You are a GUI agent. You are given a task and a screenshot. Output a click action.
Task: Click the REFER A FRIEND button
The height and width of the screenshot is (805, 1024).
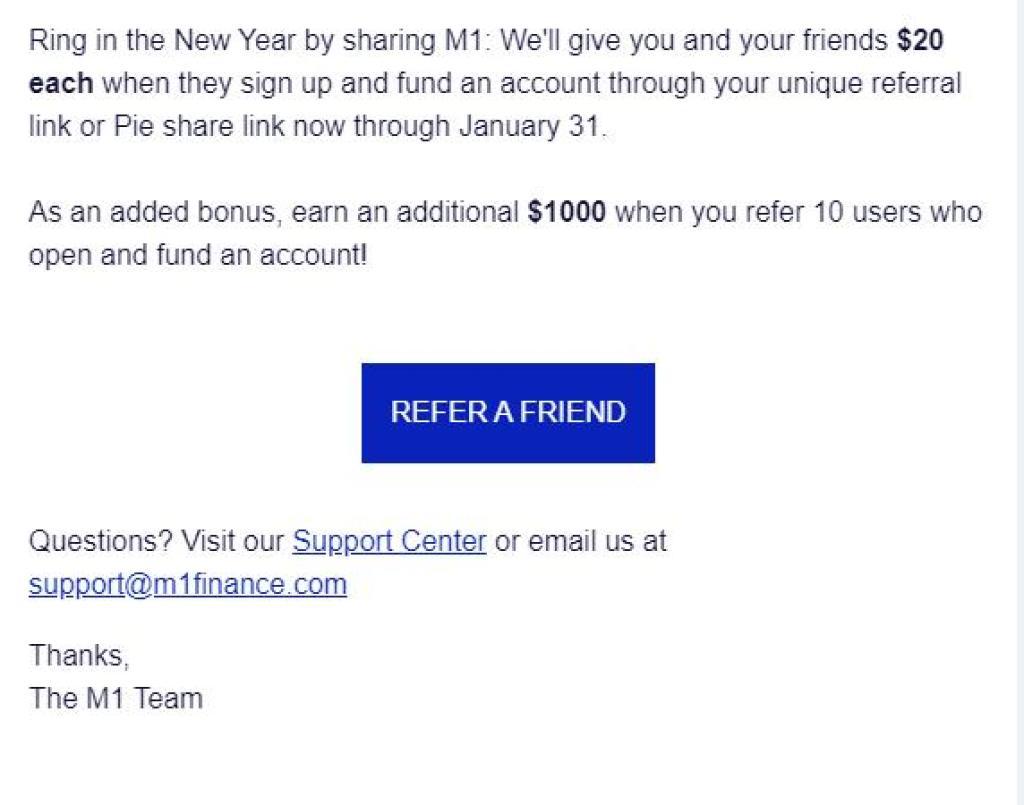[508, 413]
